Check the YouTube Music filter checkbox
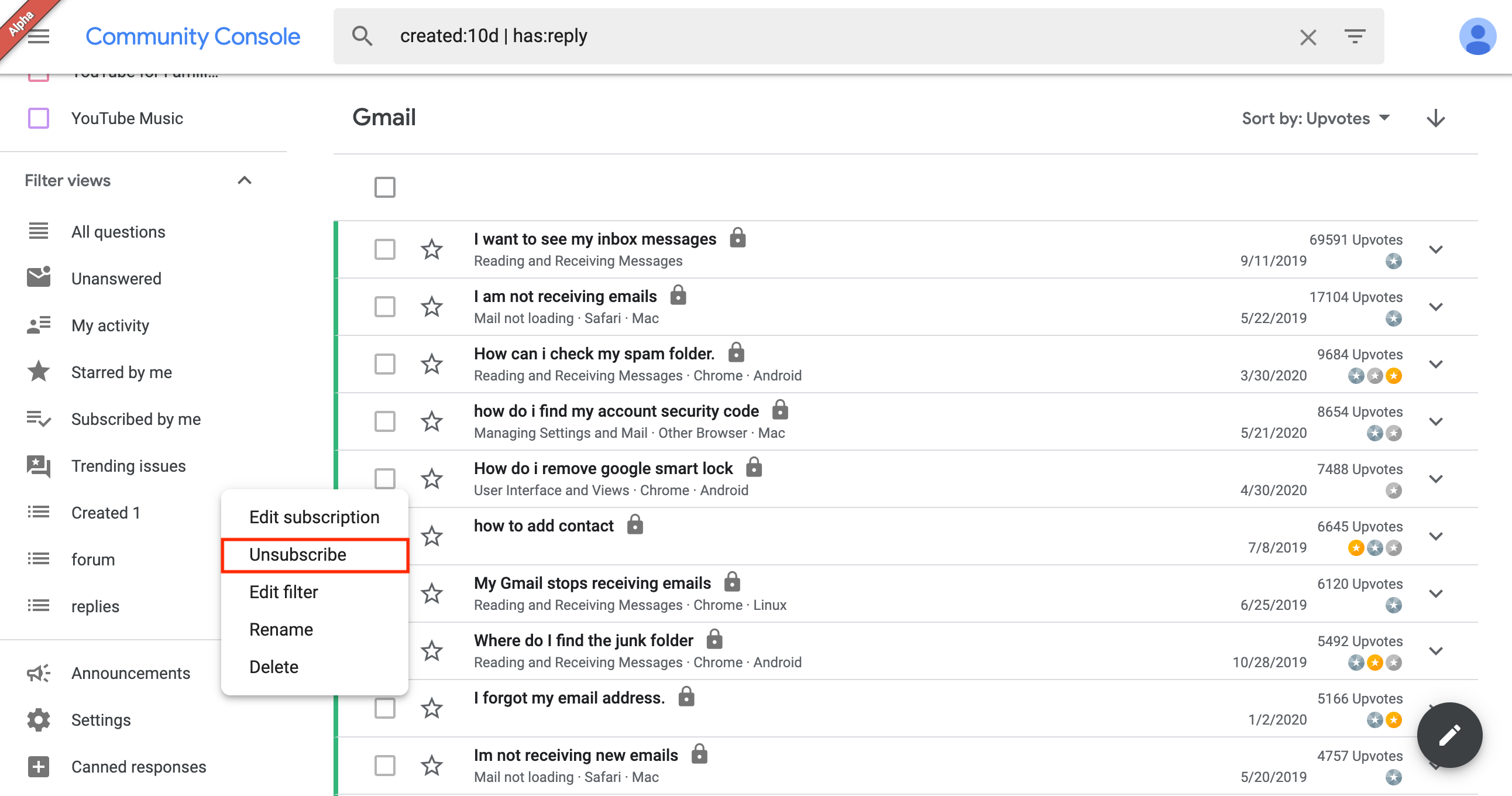The height and width of the screenshot is (796, 1512). pyautogui.click(x=37, y=118)
